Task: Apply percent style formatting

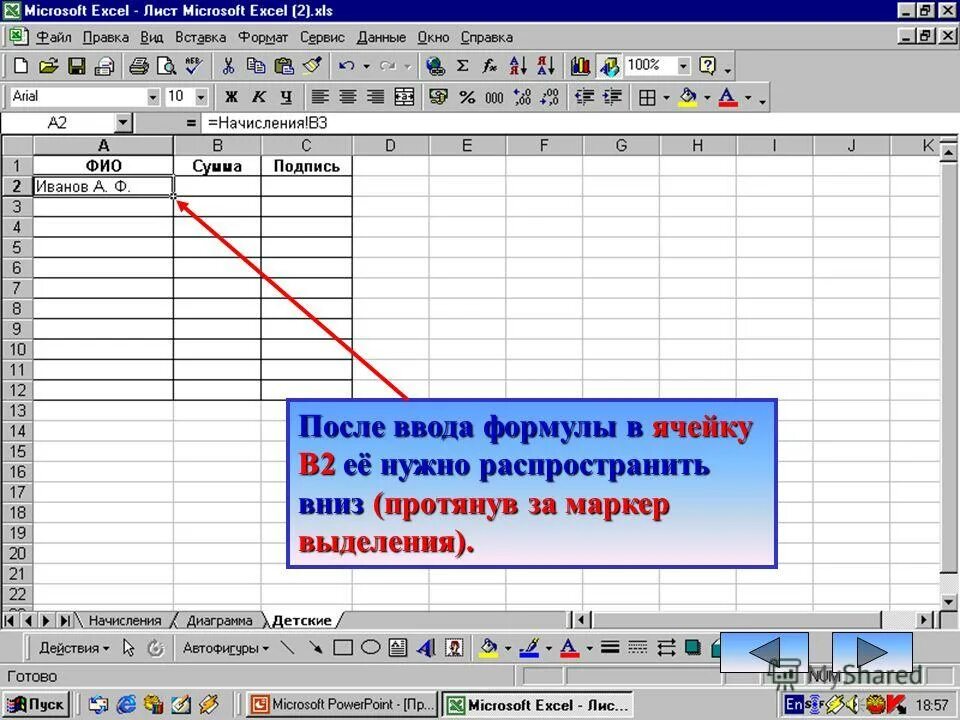Action: point(465,97)
